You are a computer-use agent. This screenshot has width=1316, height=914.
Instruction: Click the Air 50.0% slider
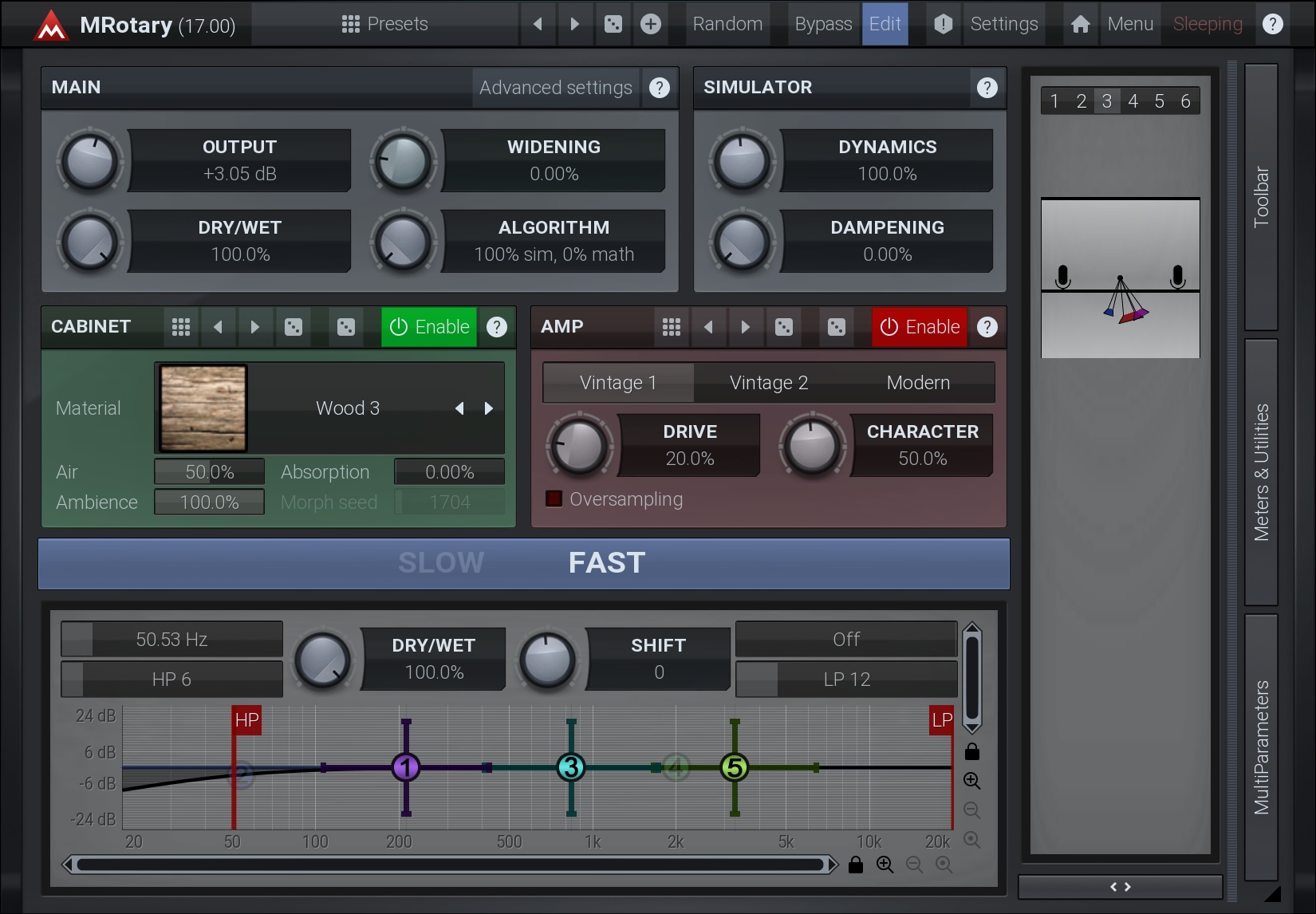[209, 472]
